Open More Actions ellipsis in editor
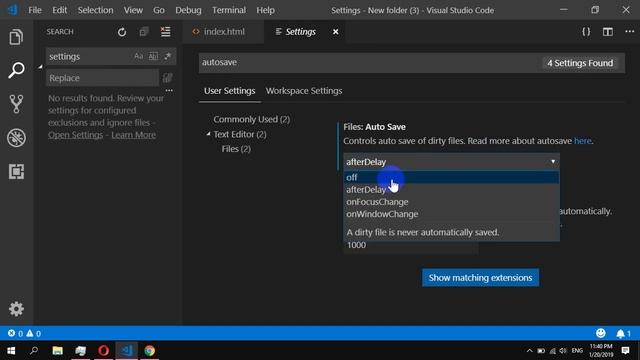 point(629,31)
